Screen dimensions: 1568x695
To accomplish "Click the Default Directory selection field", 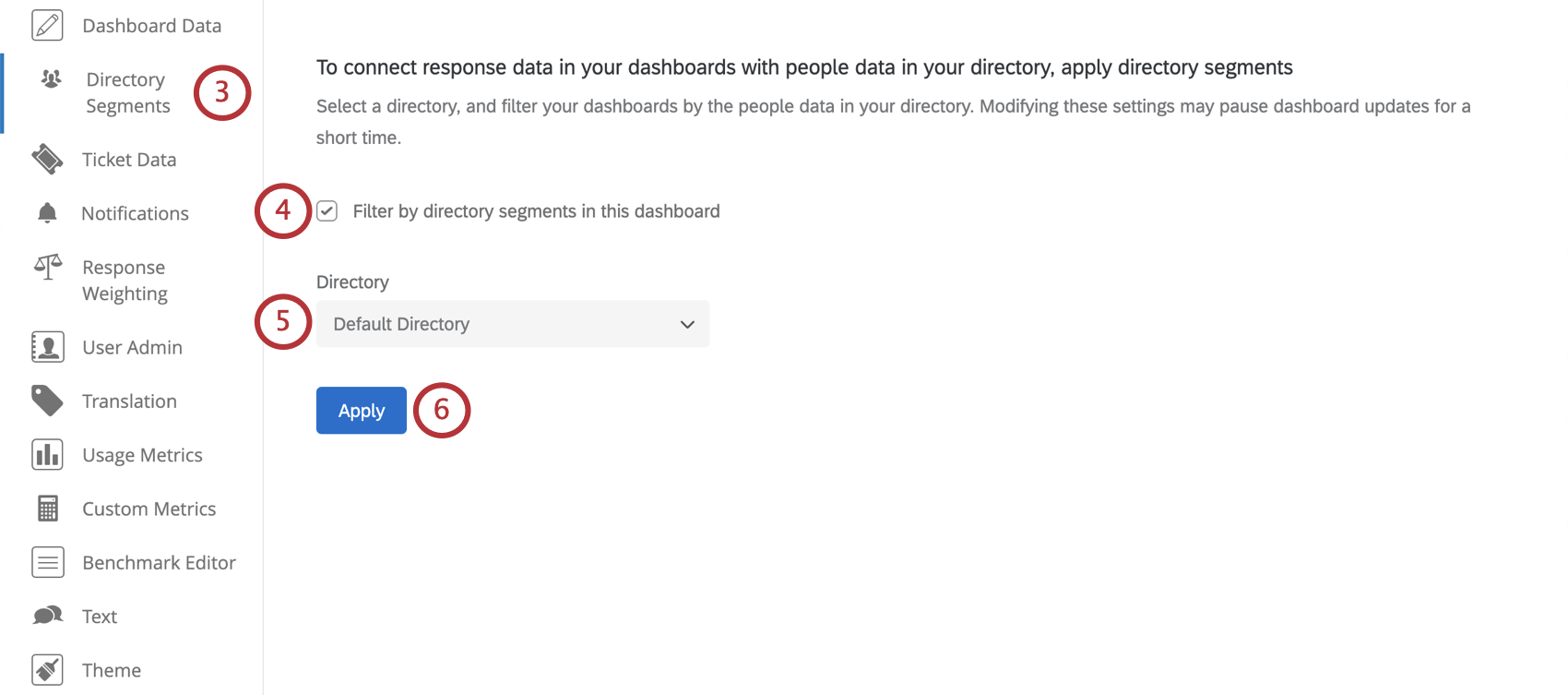I will pyautogui.click(x=461, y=324).
